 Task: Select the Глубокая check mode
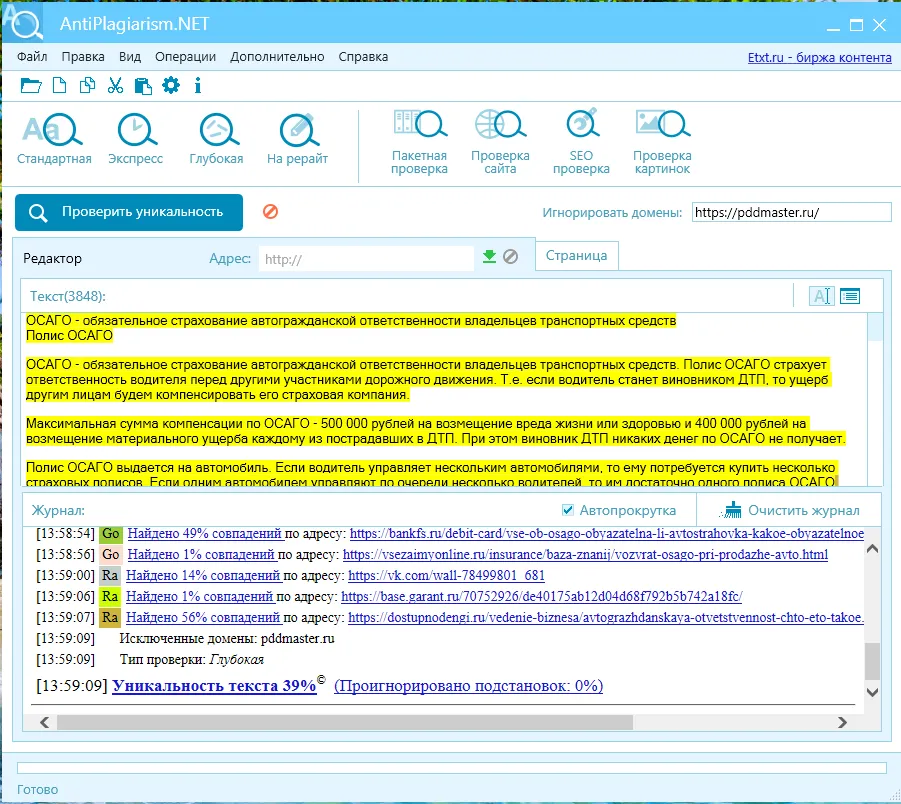click(x=216, y=140)
